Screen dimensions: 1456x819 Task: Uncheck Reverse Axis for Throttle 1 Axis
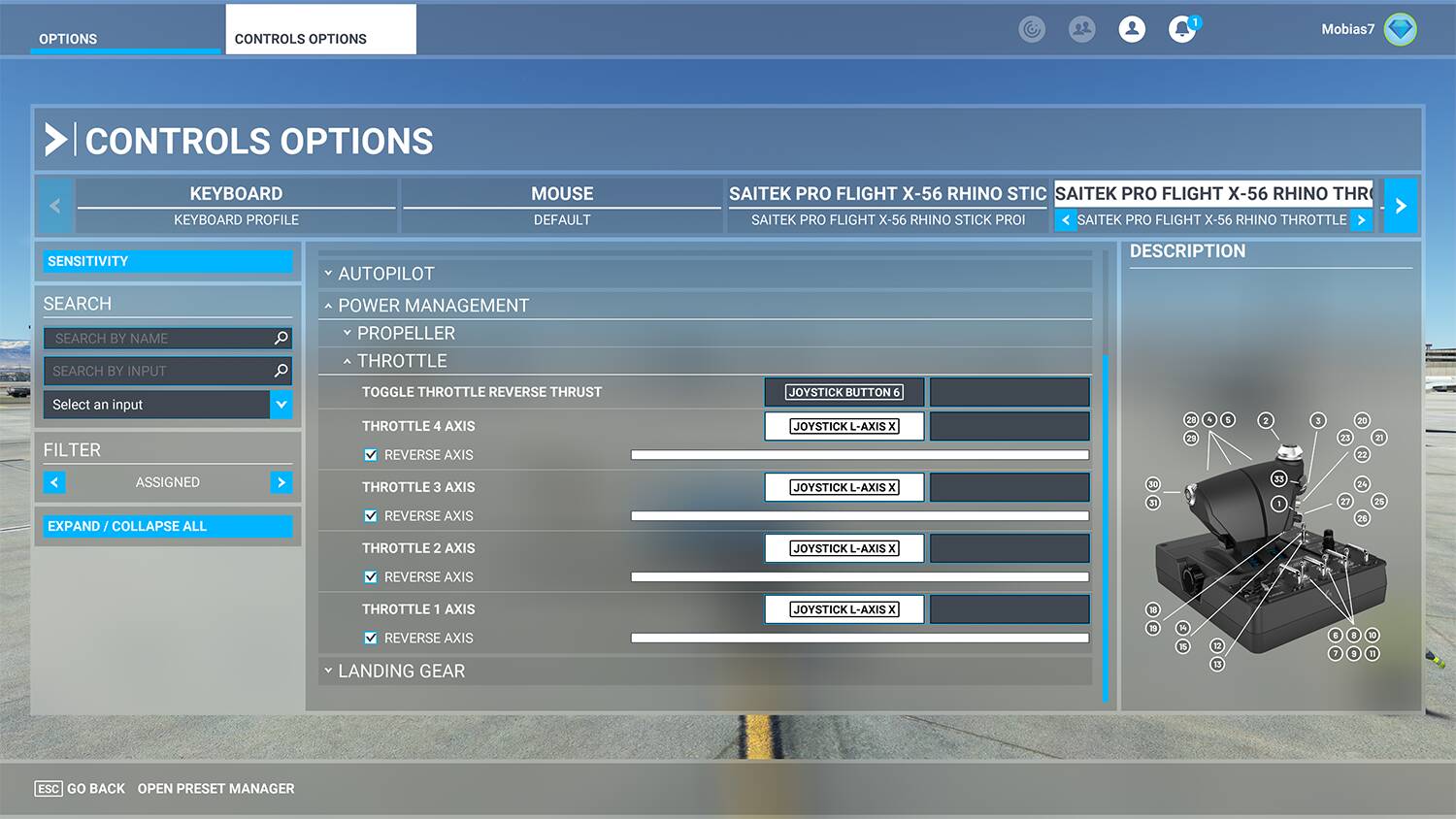371,639
